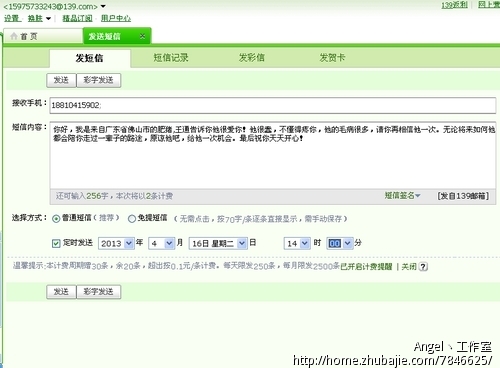The height and width of the screenshot is (368, 500).
Task: Close the 发送短信 tab
Action: pos(142,36)
